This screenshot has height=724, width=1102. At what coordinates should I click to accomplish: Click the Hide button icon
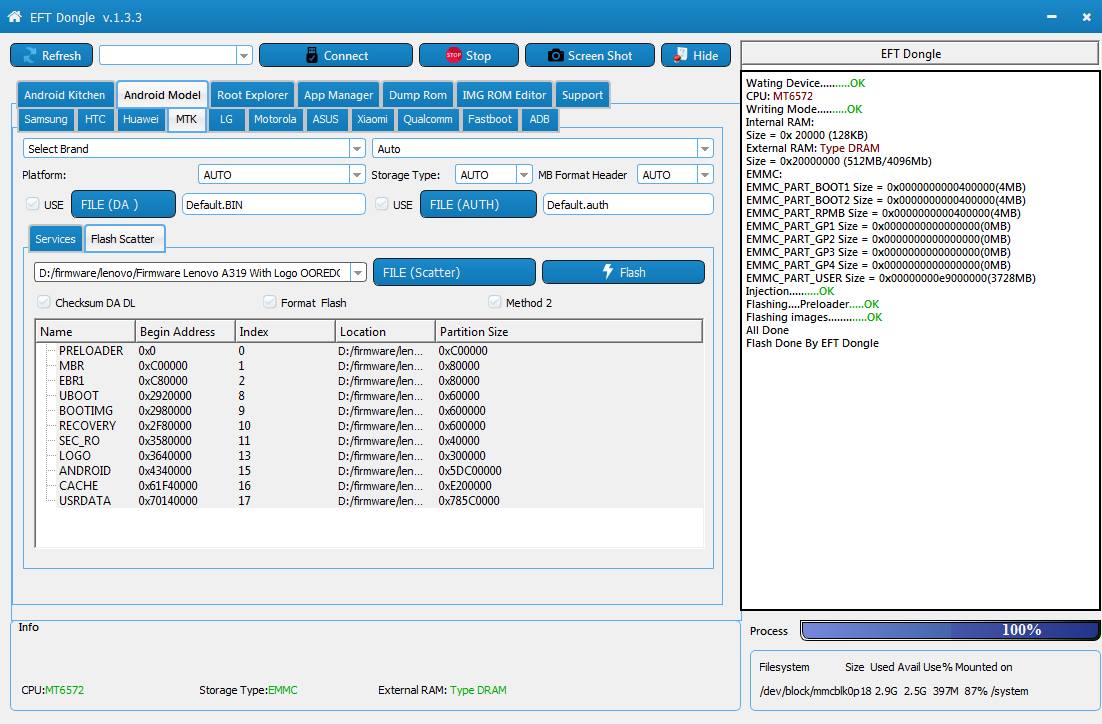tap(680, 55)
